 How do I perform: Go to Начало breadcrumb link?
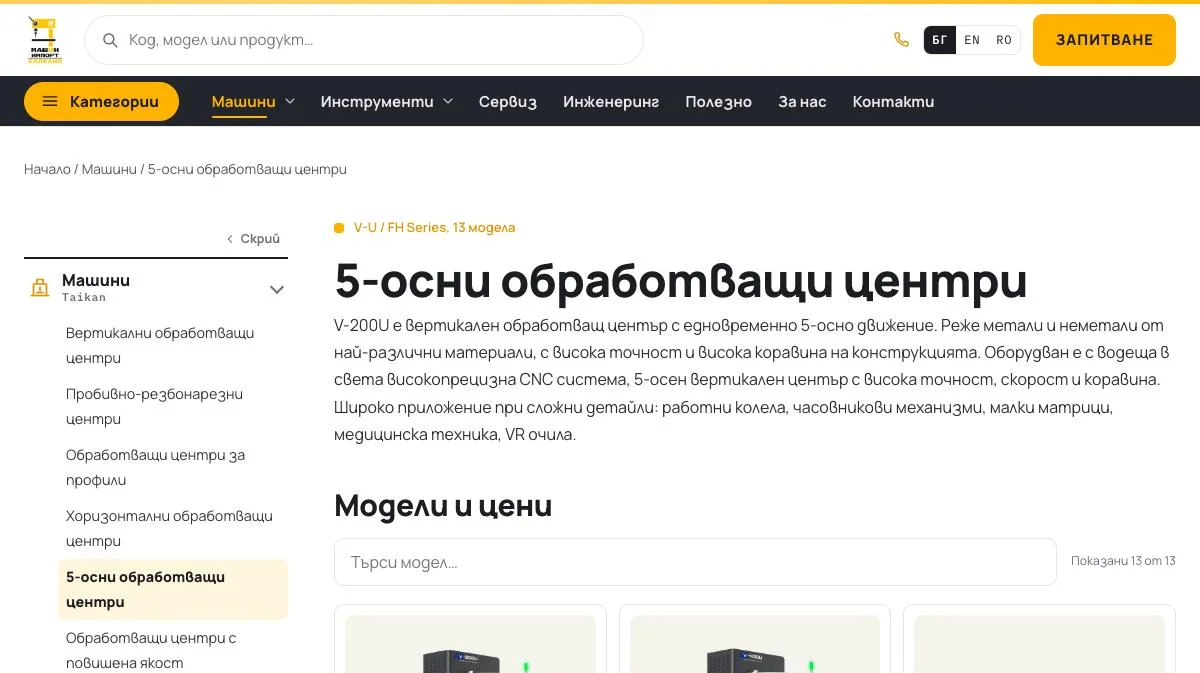click(x=47, y=169)
